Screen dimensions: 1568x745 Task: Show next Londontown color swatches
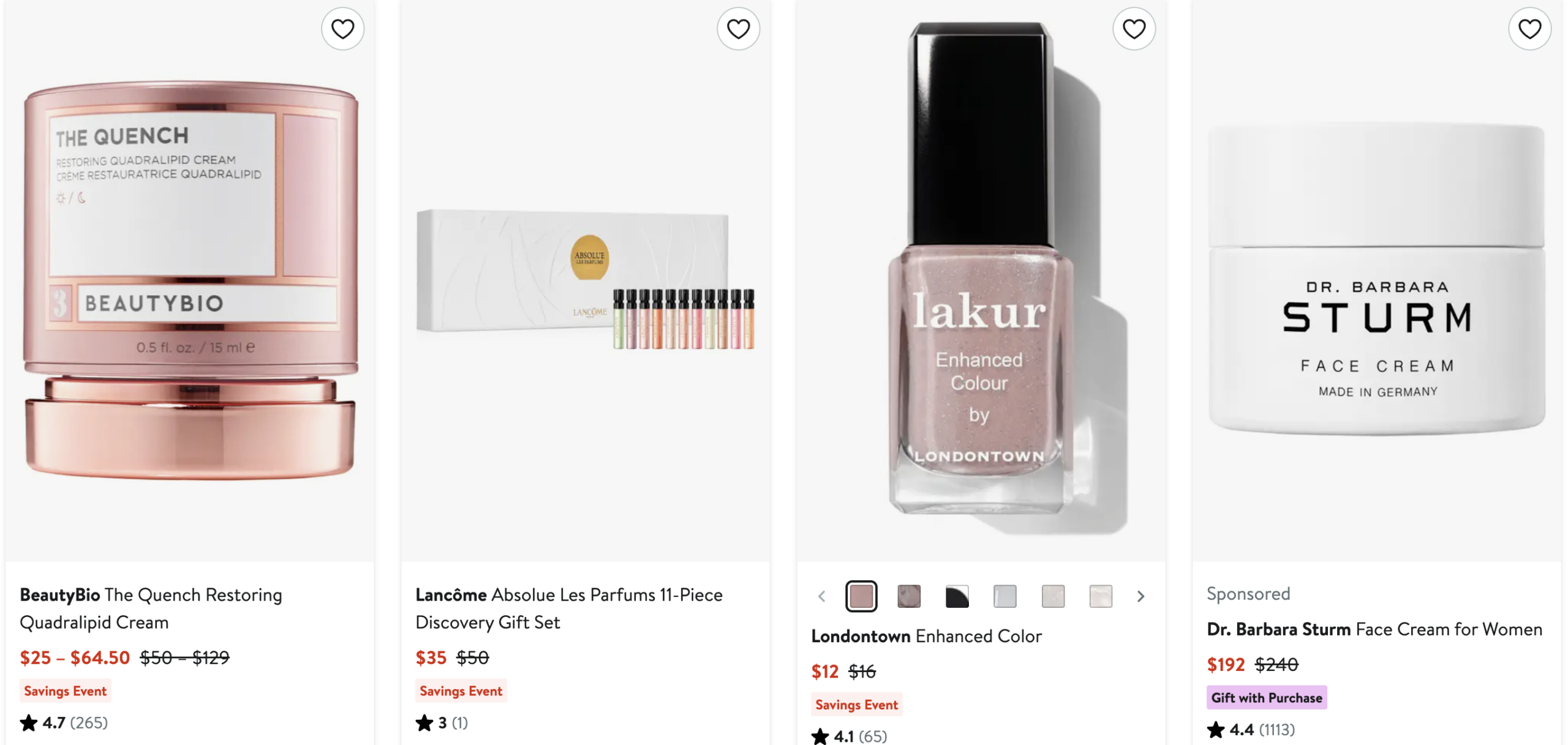point(1140,596)
